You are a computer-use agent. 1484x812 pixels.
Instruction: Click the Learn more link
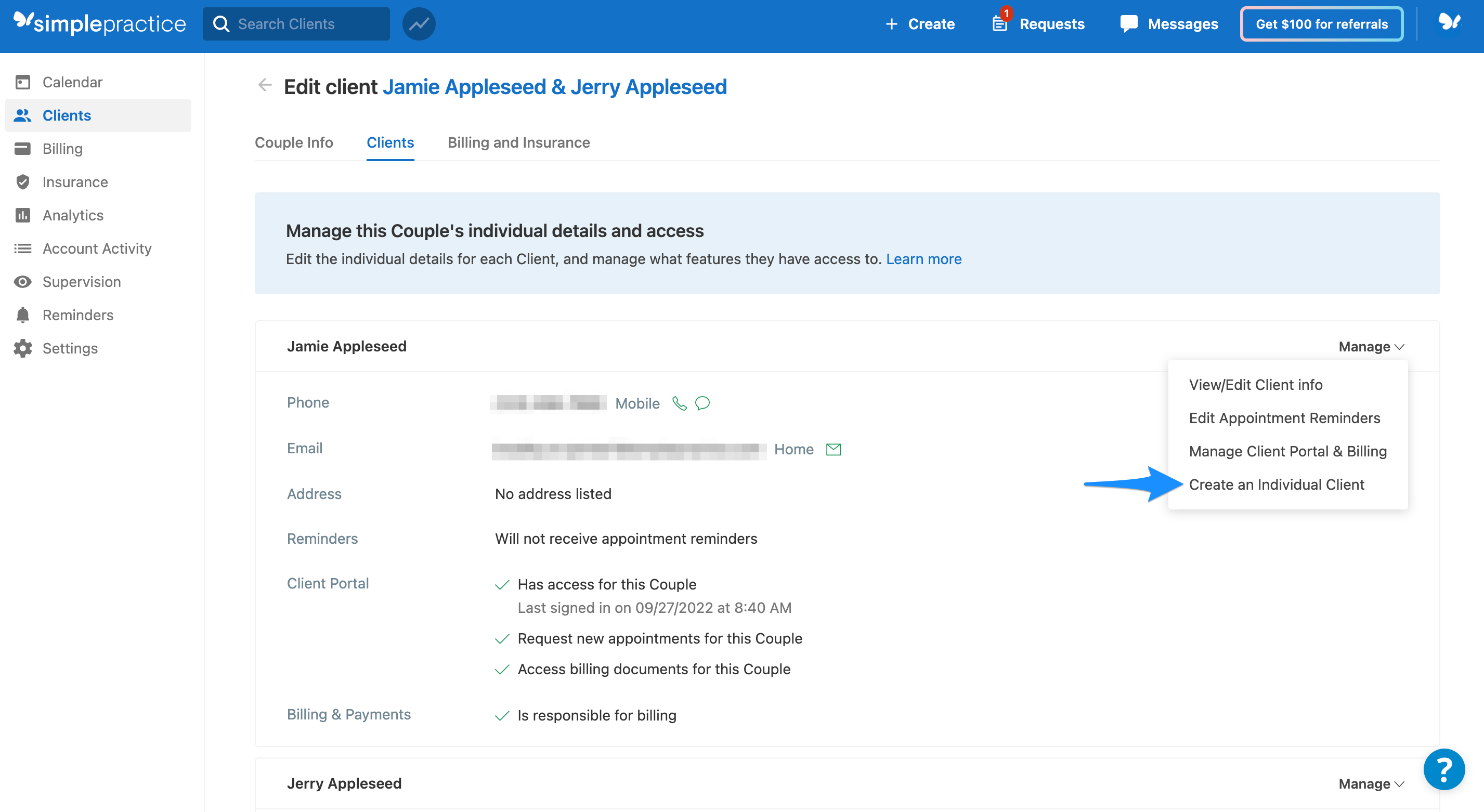click(923, 259)
